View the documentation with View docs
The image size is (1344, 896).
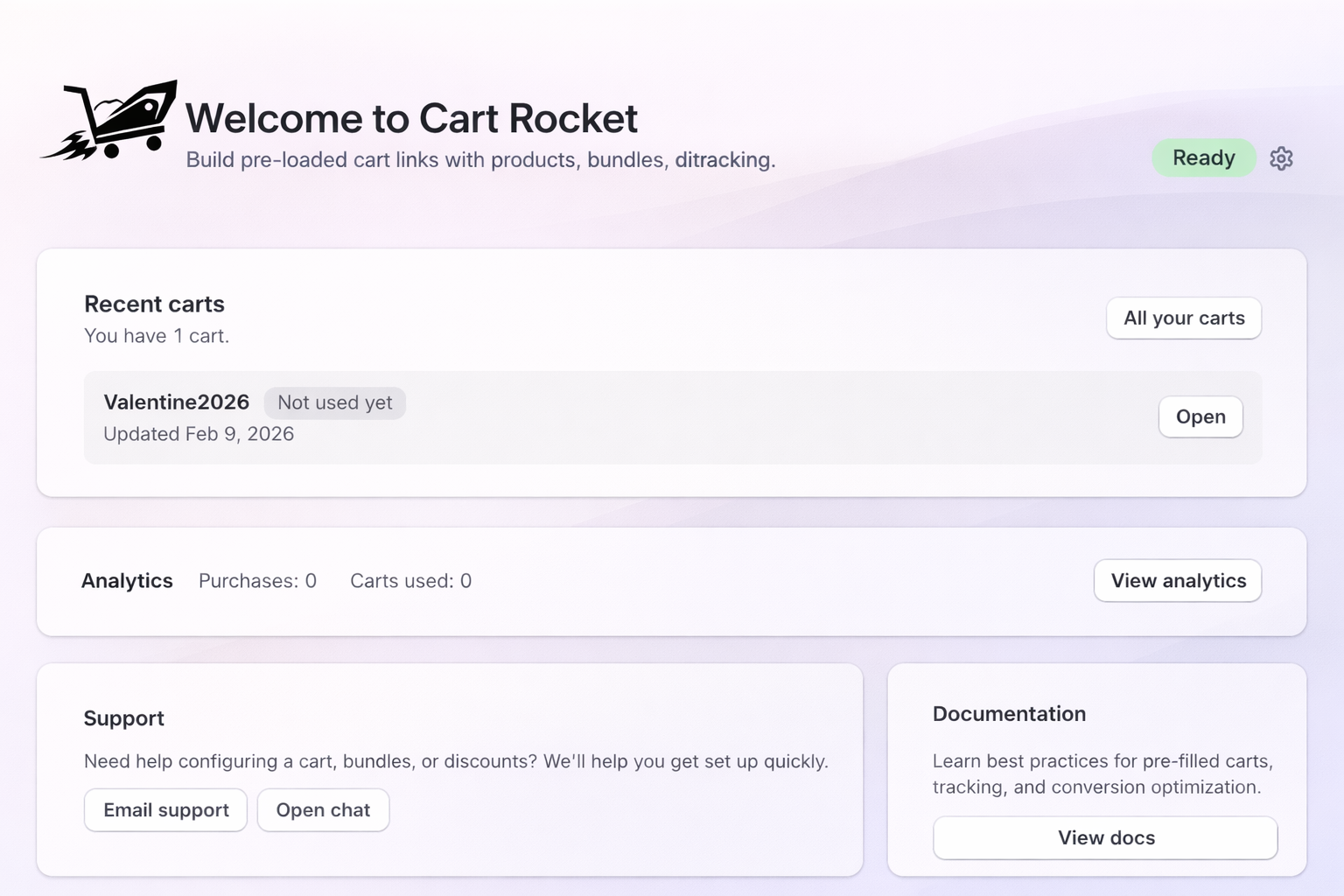(x=1105, y=837)
